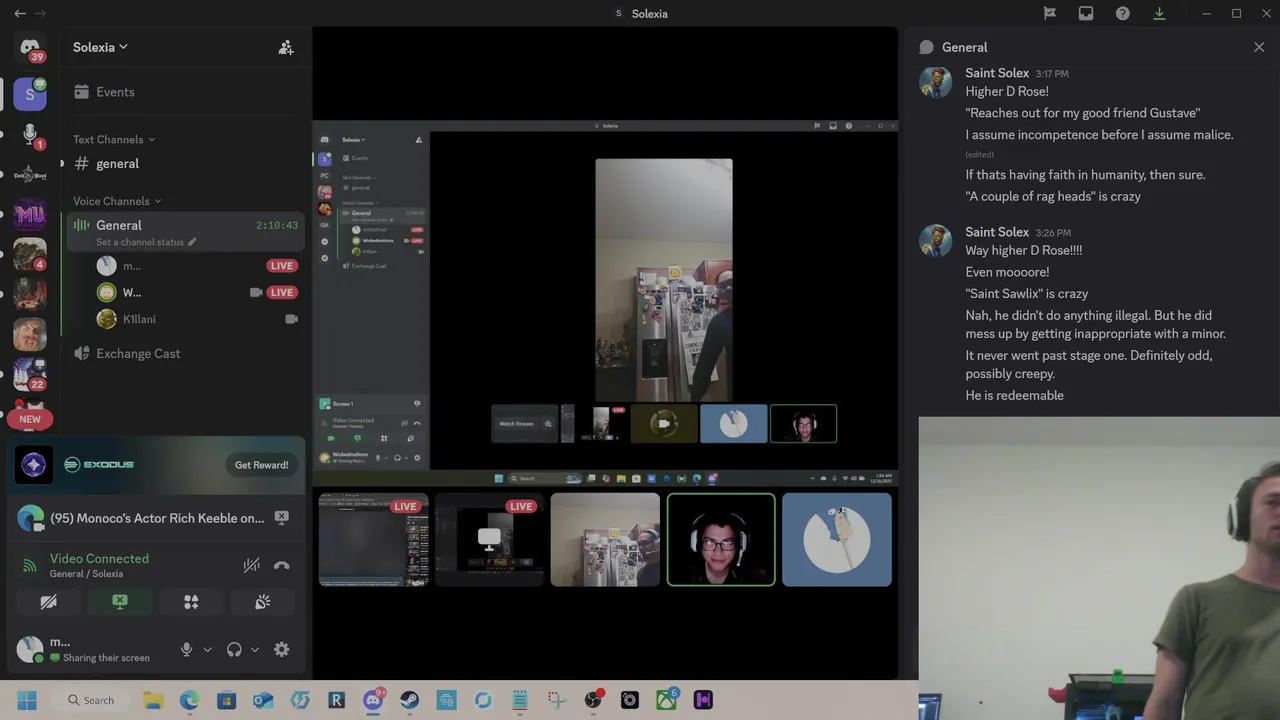Image resolution: width=1280 pixels, height=720 pixels.
Task: Stop streaming the Monoco's Actor screen share
Action: click(x=282, y=517)
